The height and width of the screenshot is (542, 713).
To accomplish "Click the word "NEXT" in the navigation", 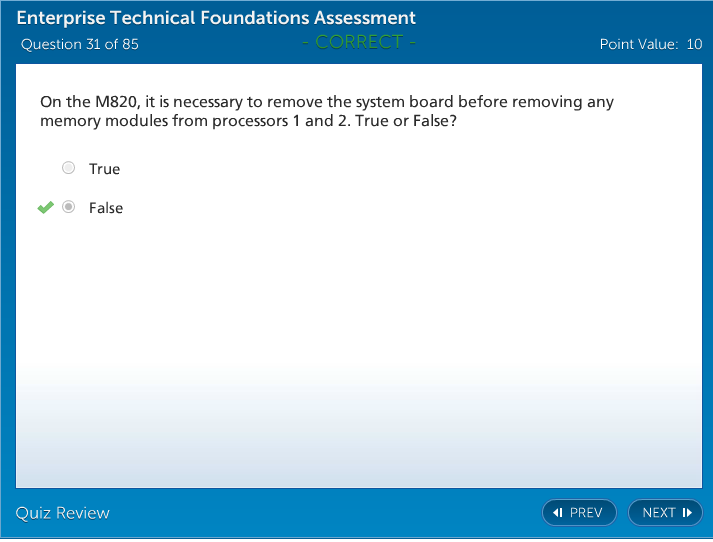I will [659, 513].
